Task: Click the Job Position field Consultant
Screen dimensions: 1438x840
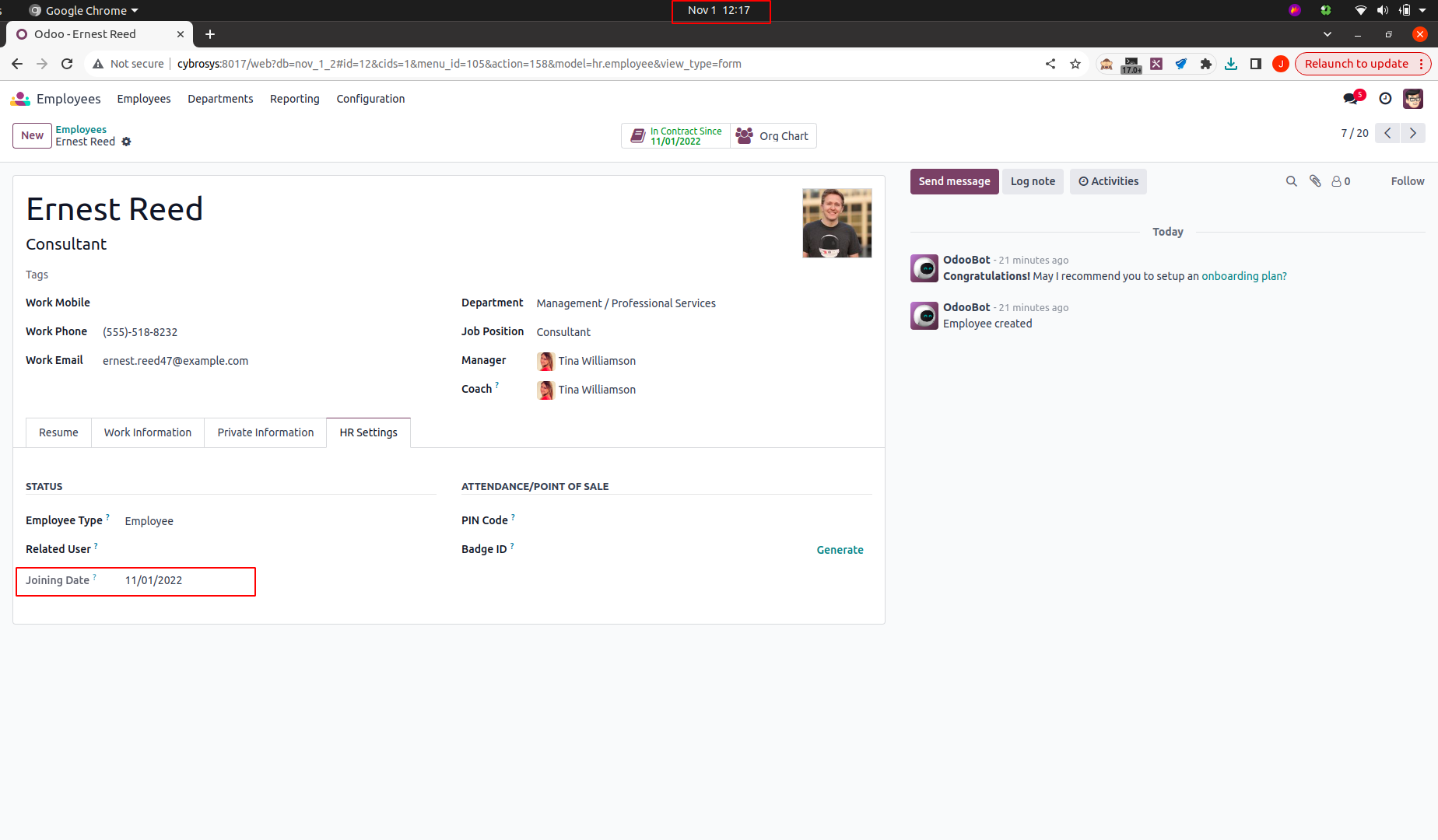Action: tap(563, 332)
